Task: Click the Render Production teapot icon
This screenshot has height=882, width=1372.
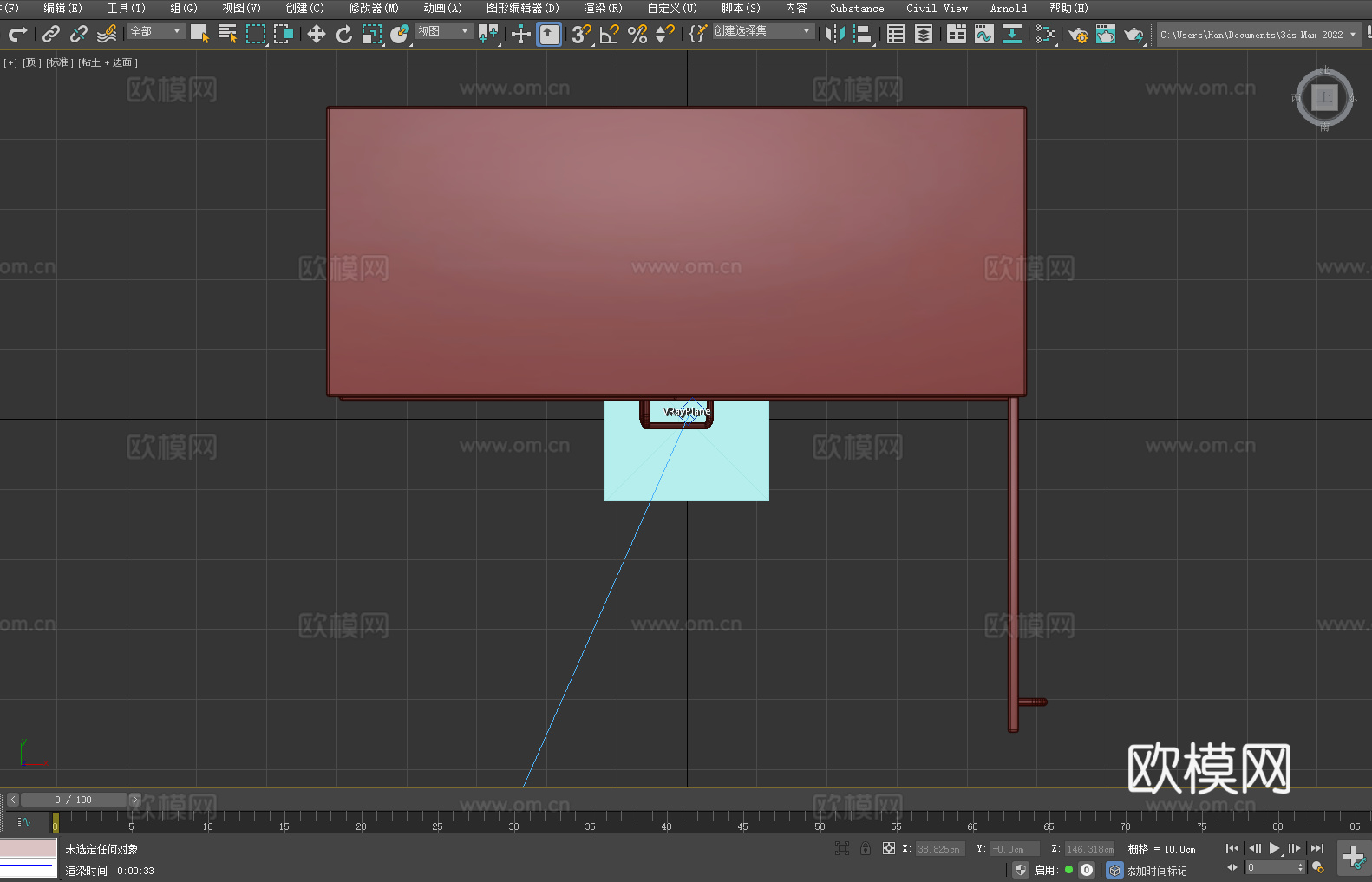Action: 1134,34
